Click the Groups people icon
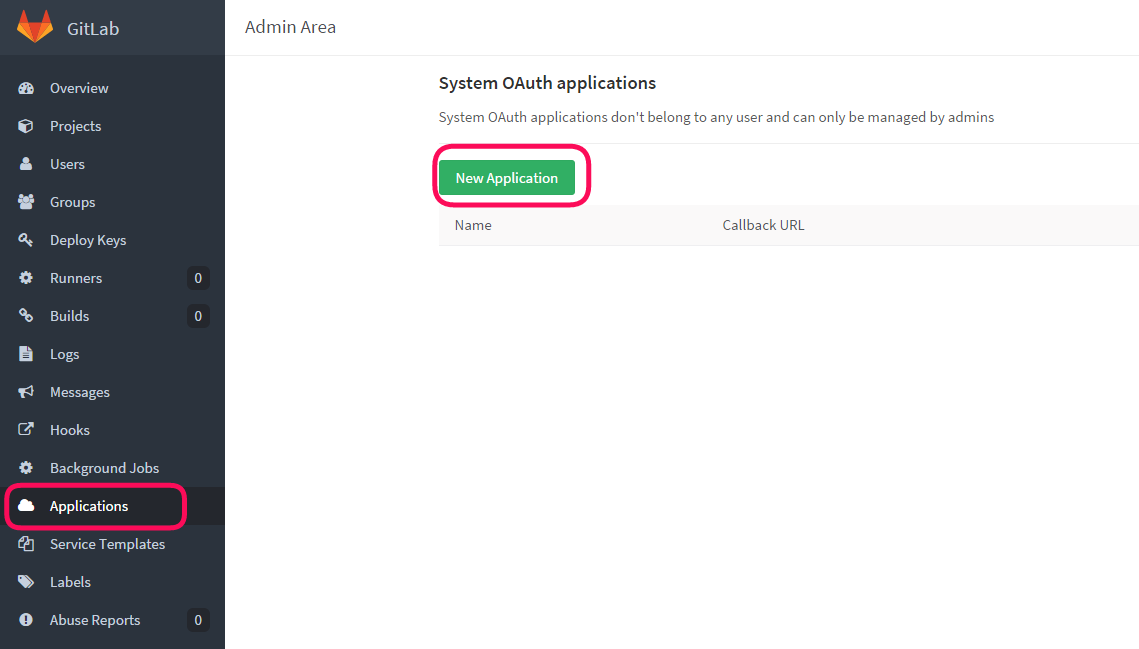 [x=26, y=201]
